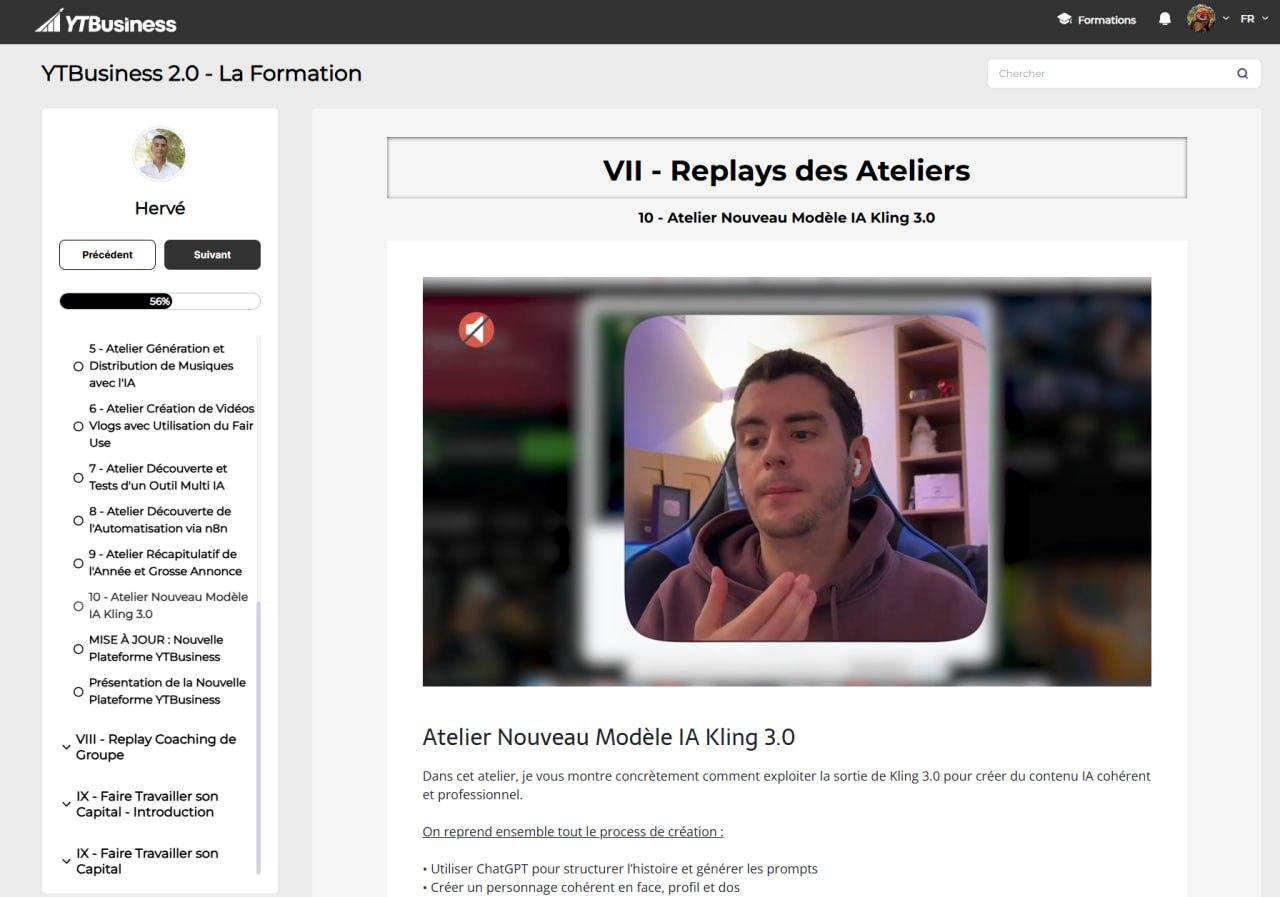Expand the account menu chevron beside the avatar
The height and width of the screenshot is (897, 1280).
click(1227, 18)
